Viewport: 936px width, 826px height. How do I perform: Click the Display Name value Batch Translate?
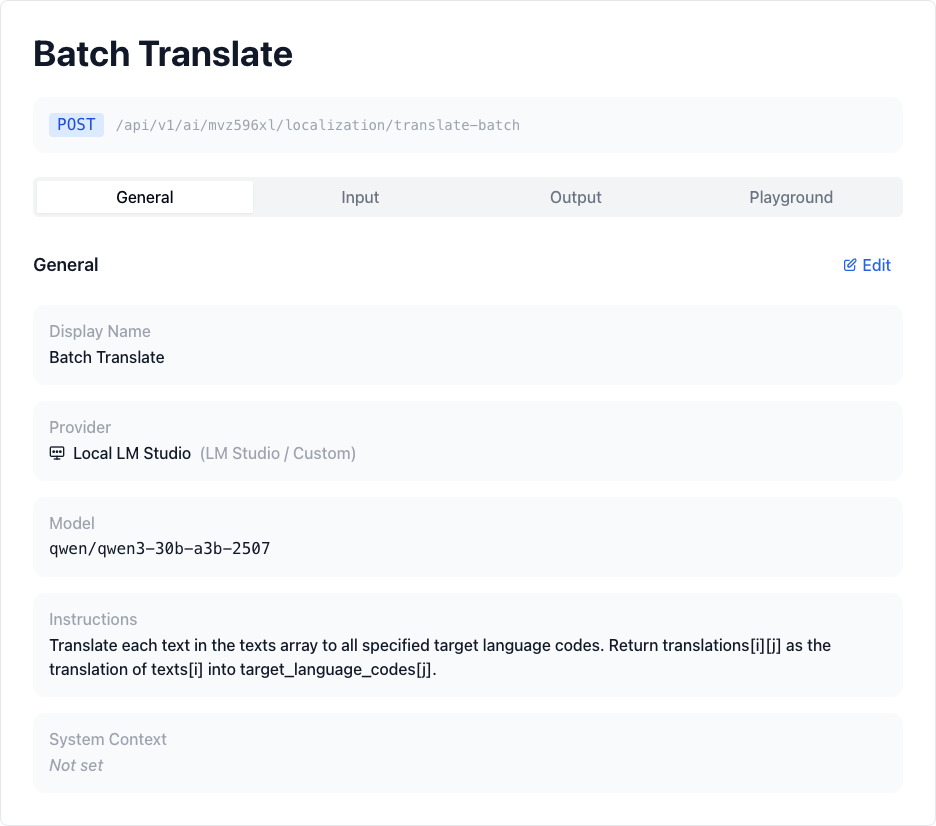(x=106, y=357)
